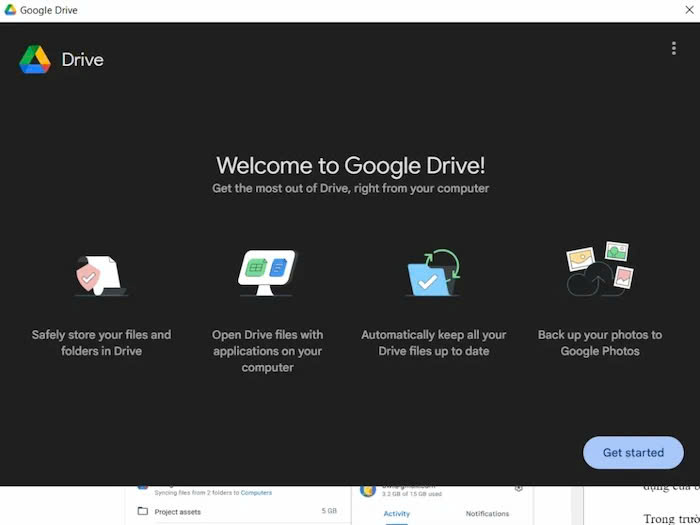Click the shield file storage icon
Image resolution: width=700 pixels, height=525 pixels.
tap(101, 273)
